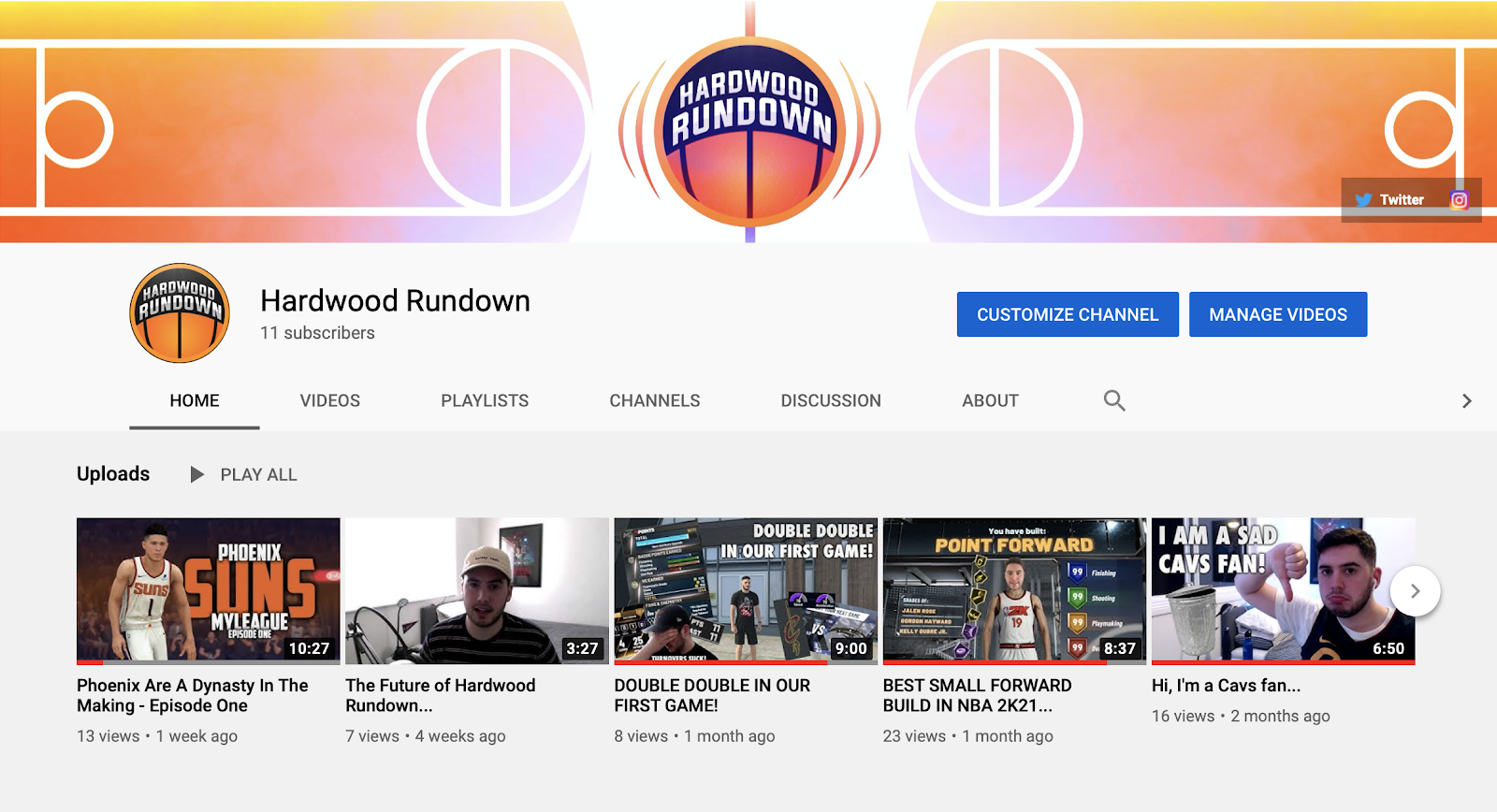Open the Uploads section heading
The height and width of the screenshot is (812, 1497).
click(113, 473)
